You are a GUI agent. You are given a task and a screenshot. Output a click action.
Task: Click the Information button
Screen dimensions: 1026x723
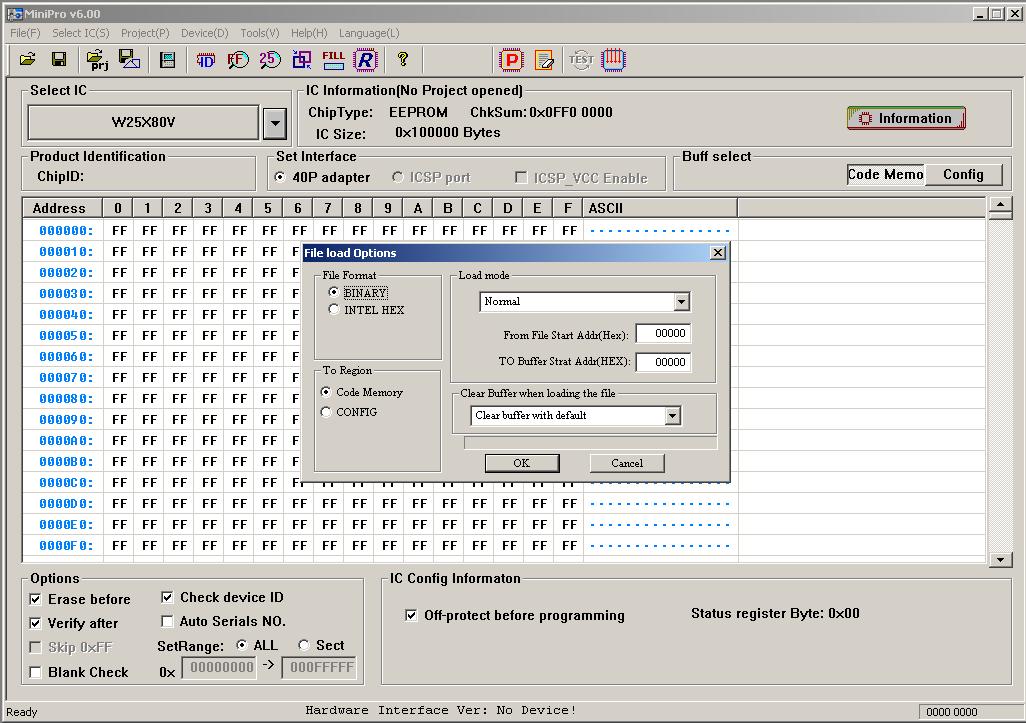(x=906, y=118)
